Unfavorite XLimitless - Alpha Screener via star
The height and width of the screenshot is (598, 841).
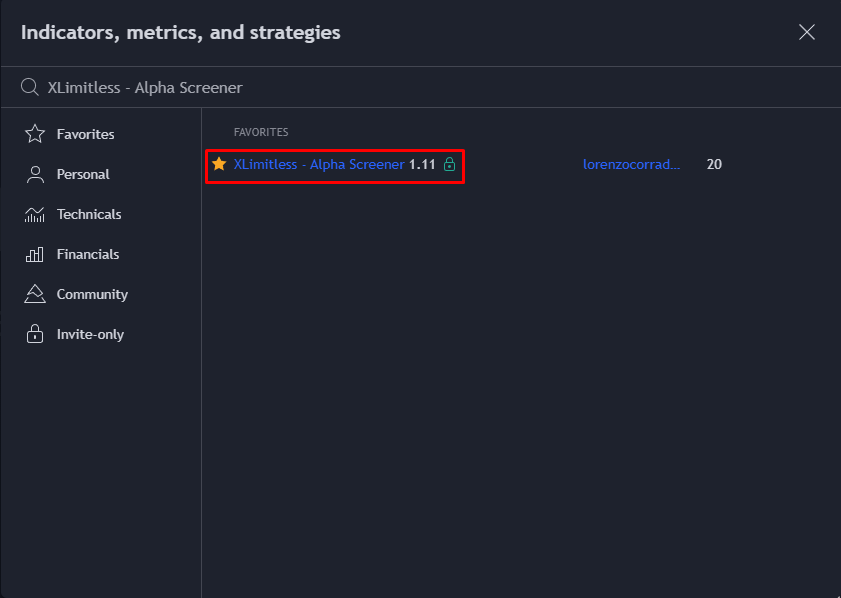click(219, 164)
